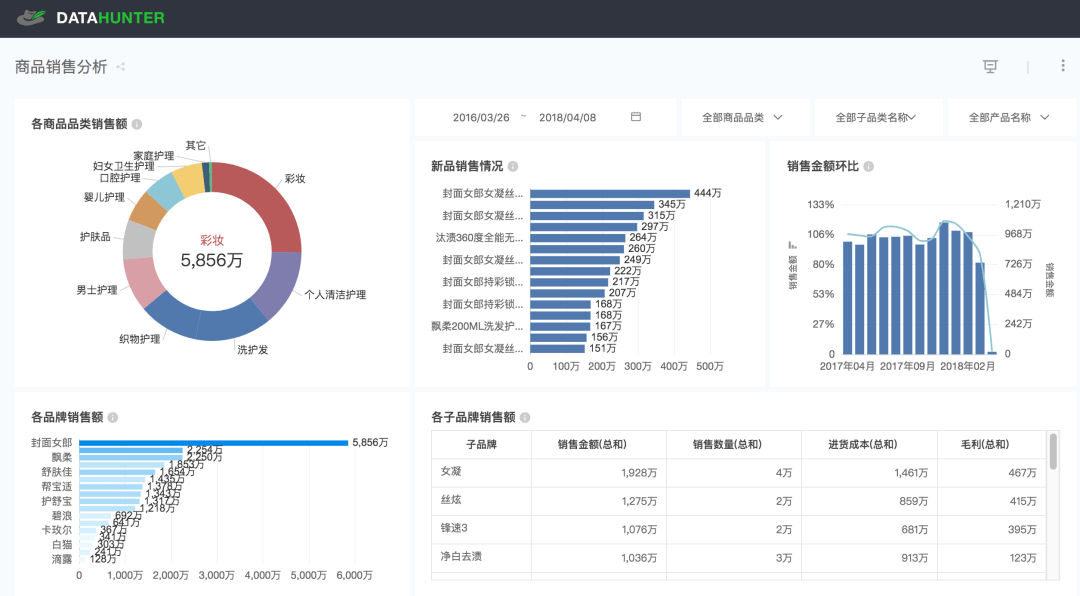Expand the 全部商品品类 dropdown
The height and width of the screenshot is (596, 1080).
coord(742,117)
